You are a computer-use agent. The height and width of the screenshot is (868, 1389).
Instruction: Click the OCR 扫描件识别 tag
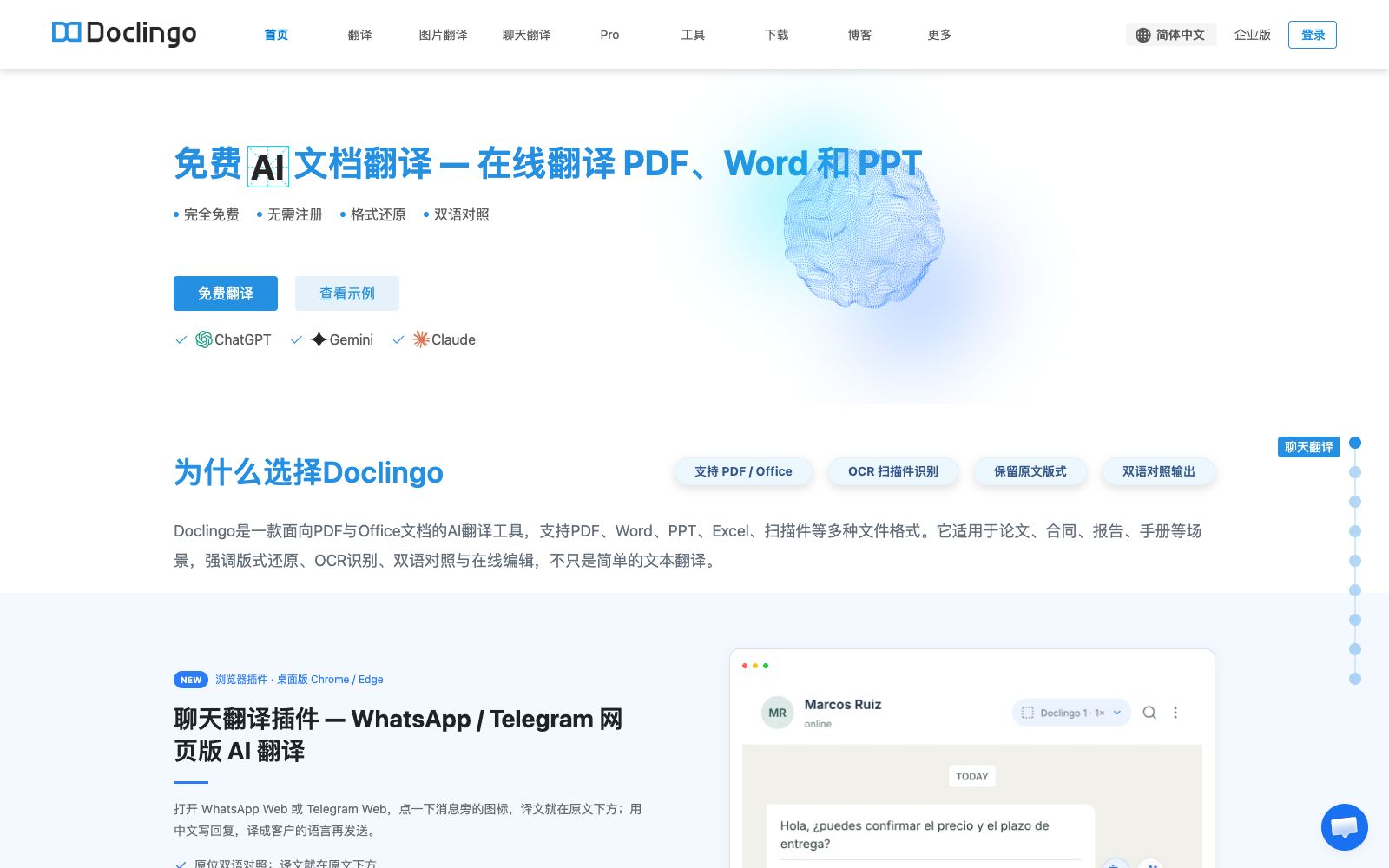893,471
